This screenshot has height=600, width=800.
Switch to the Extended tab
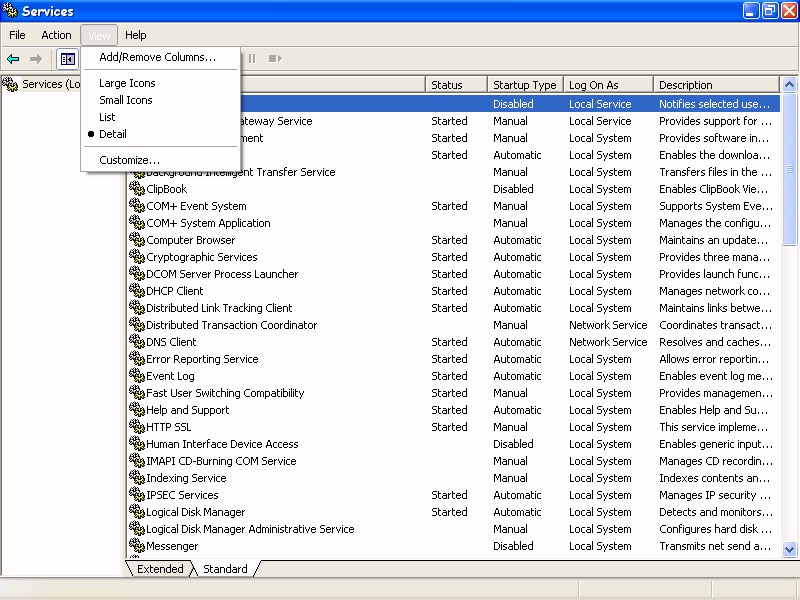(160, 569)
